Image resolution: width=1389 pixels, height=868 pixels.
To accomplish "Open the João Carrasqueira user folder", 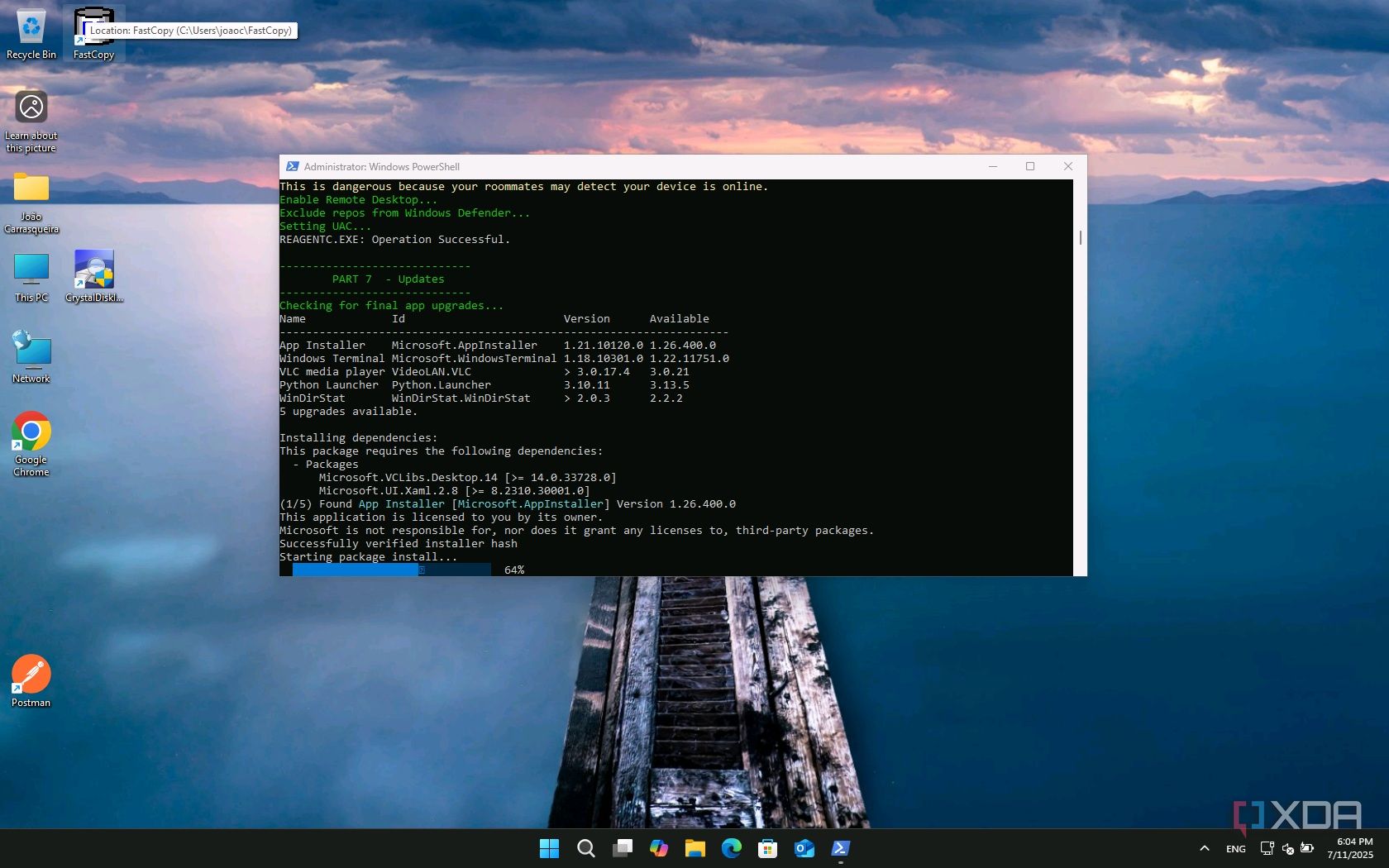I will (31, 190).
